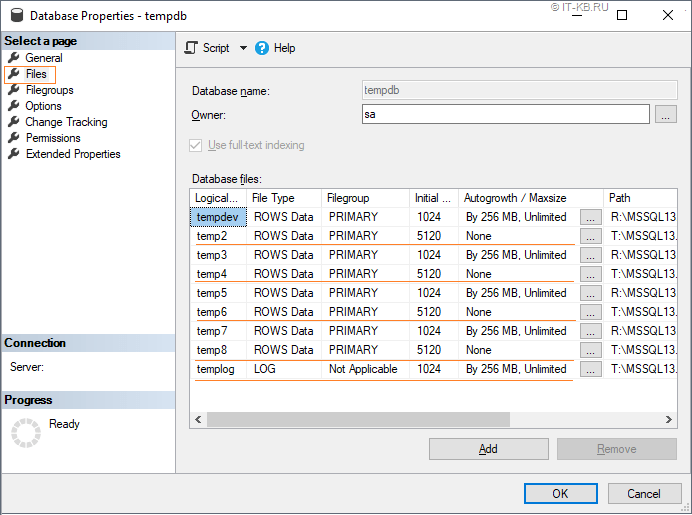This screenshot has height=515, width=692.
Task: Open Extended Properties page icon
Action: [13, 154]
